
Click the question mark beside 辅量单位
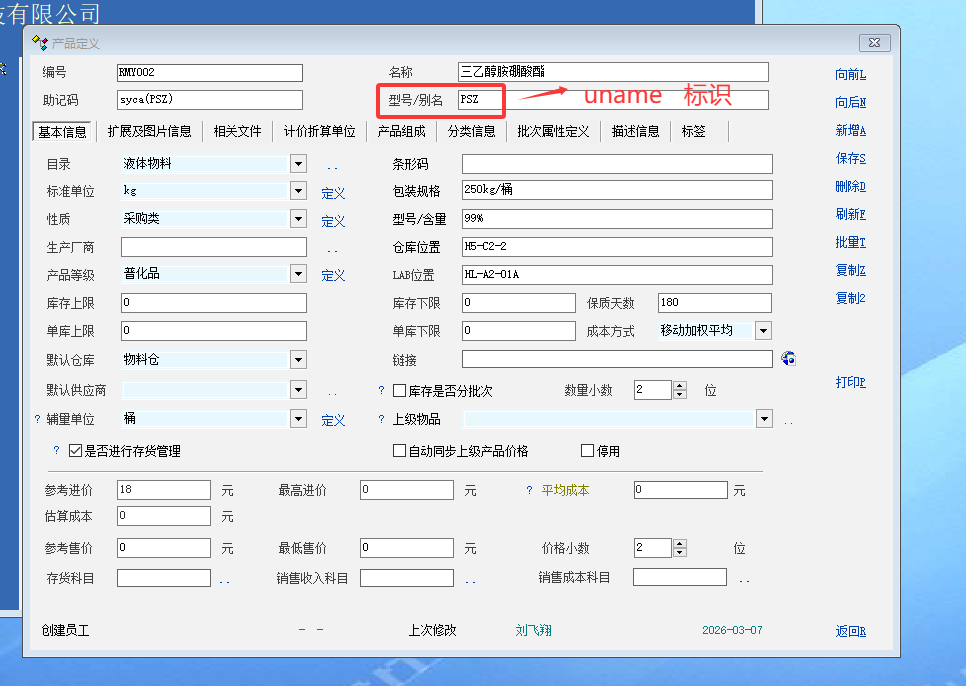click(x=38, y=420)
